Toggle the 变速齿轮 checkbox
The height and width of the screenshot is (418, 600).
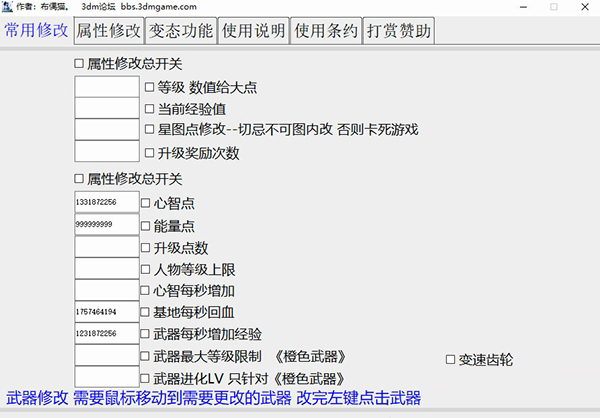point(450,359)
